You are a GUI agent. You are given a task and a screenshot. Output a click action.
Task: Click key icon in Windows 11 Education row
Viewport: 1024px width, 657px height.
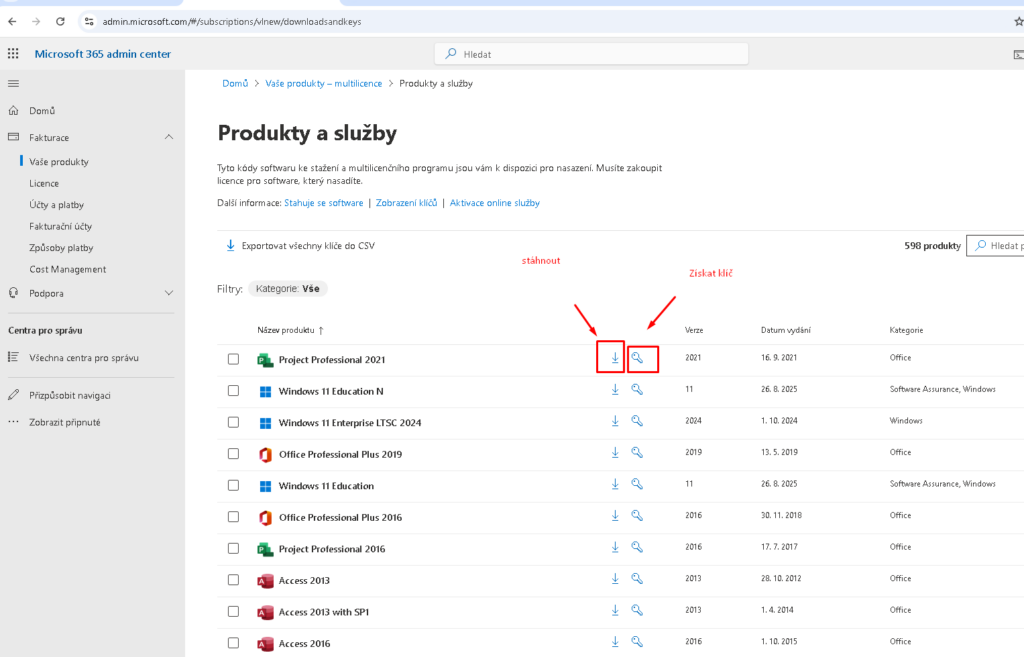pos(637,484)
